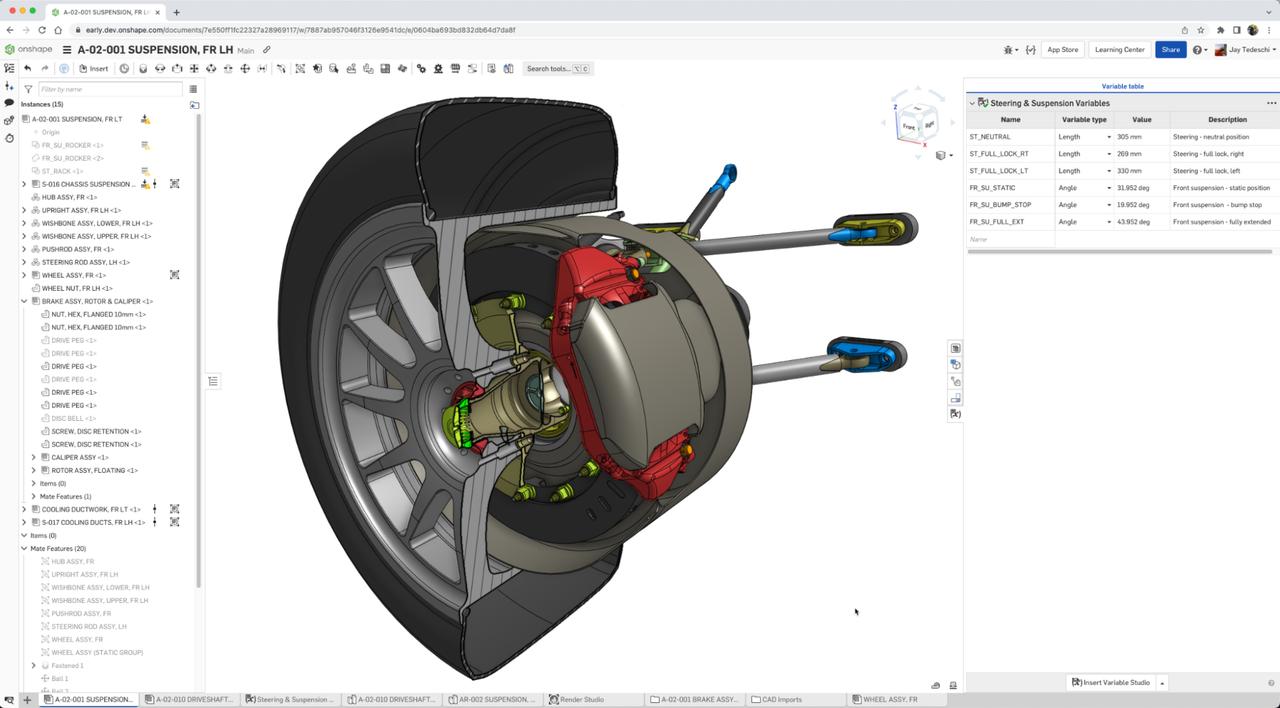Open variable type dropdown for ST_NEUTRAL

1108,137
